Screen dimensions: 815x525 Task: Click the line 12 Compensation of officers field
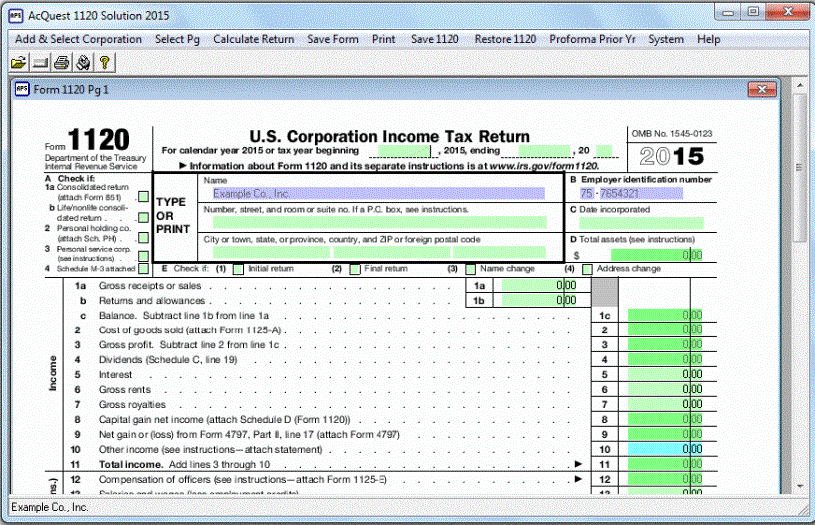point(665,479)
